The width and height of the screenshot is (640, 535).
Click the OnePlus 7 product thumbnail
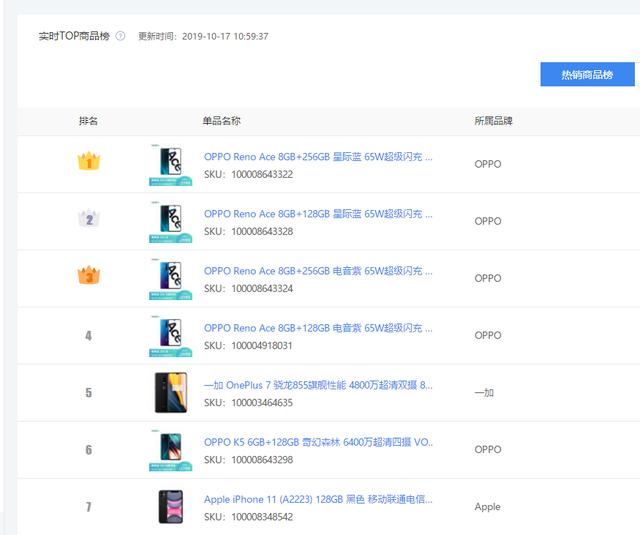[x=170, y=393]
